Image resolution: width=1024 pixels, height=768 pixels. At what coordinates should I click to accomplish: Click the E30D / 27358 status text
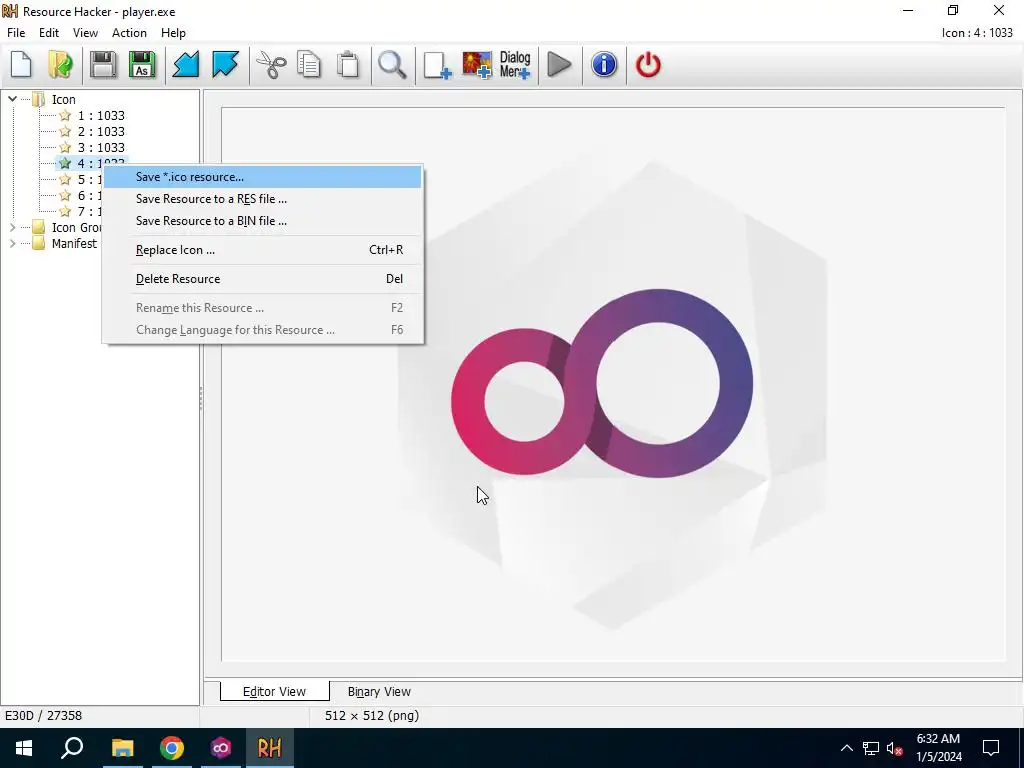pos(44,716)
